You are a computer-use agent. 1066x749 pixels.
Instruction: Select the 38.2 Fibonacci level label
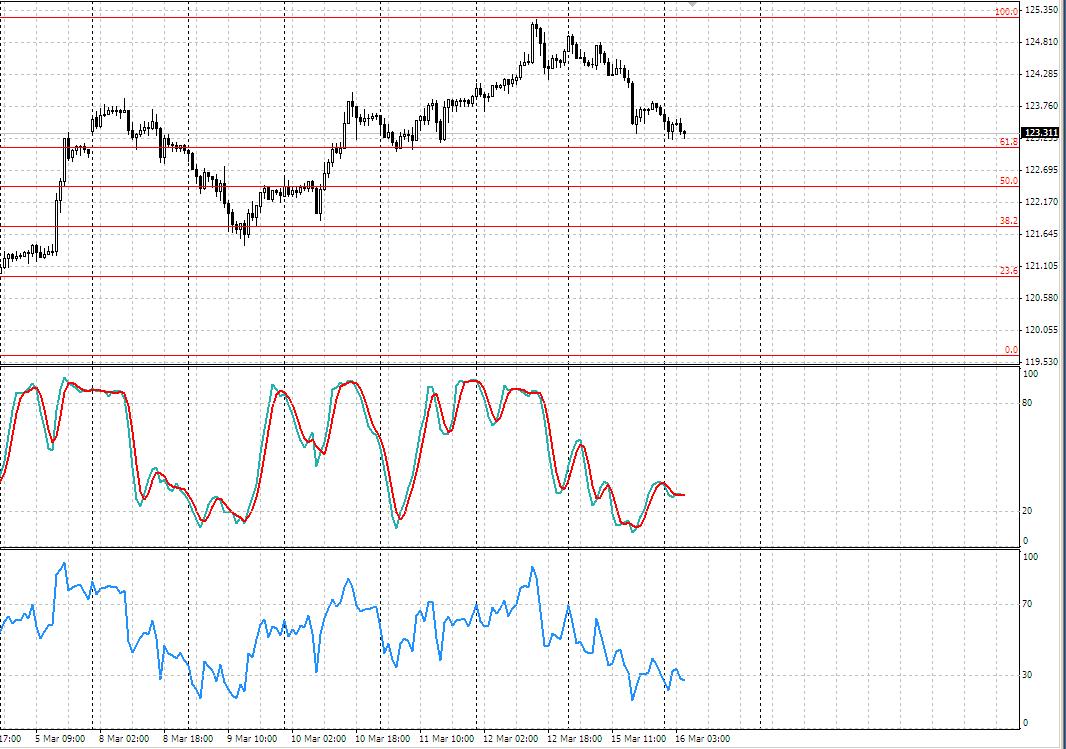coord(1009,221)
